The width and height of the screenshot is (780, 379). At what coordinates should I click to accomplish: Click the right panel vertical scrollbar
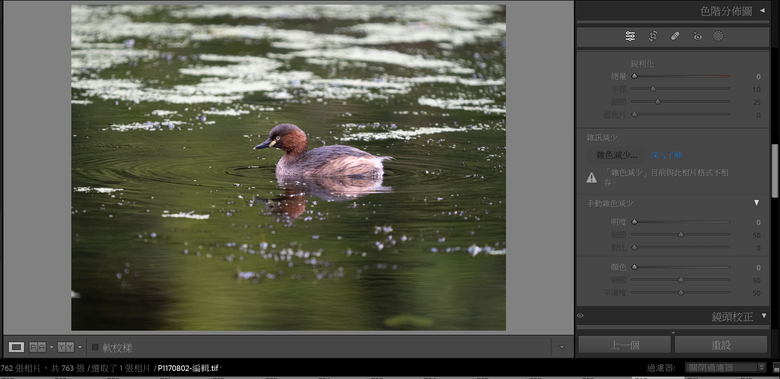click(x=774, y=171)
